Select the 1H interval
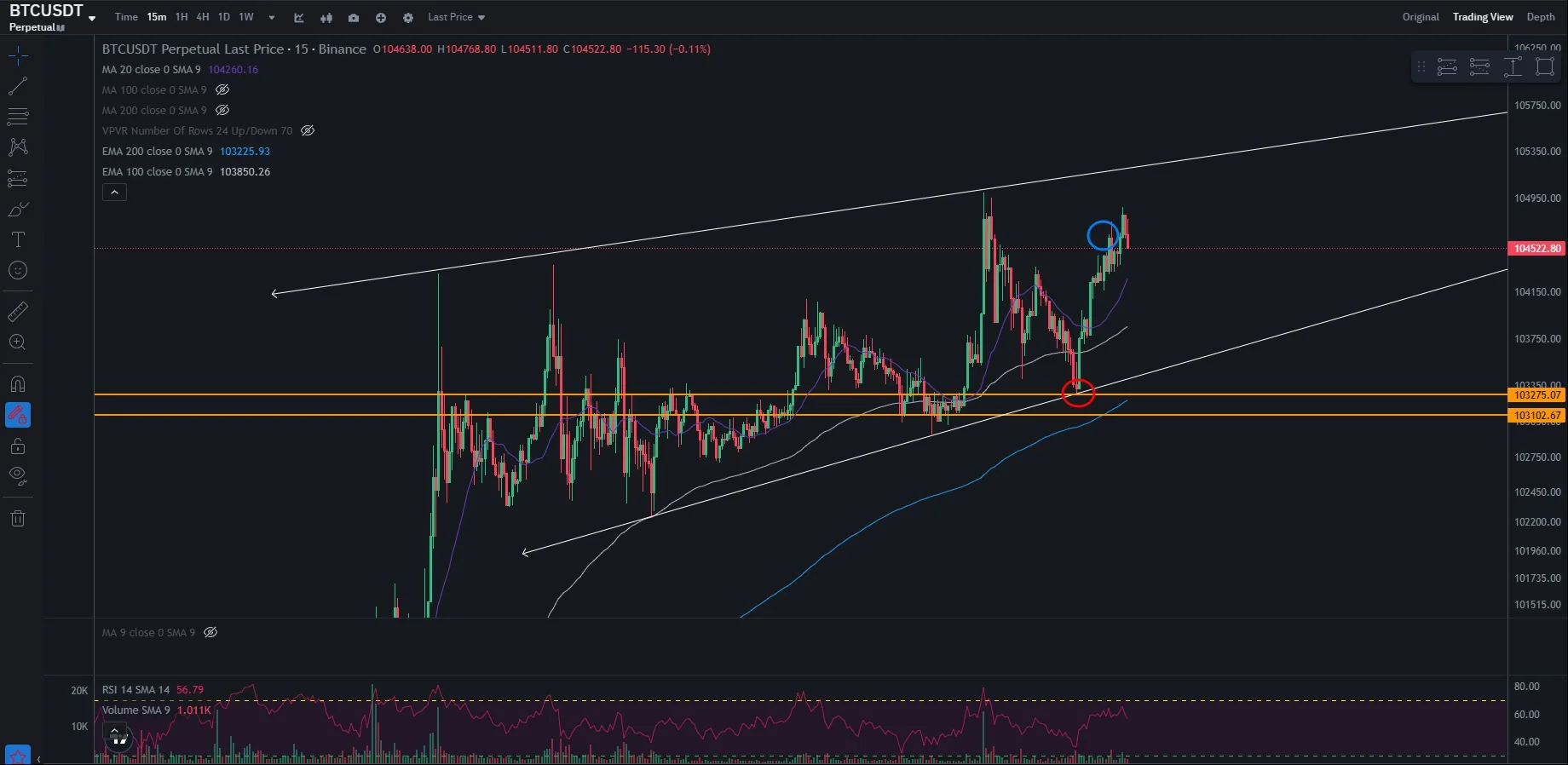 (x=182, y=17)
